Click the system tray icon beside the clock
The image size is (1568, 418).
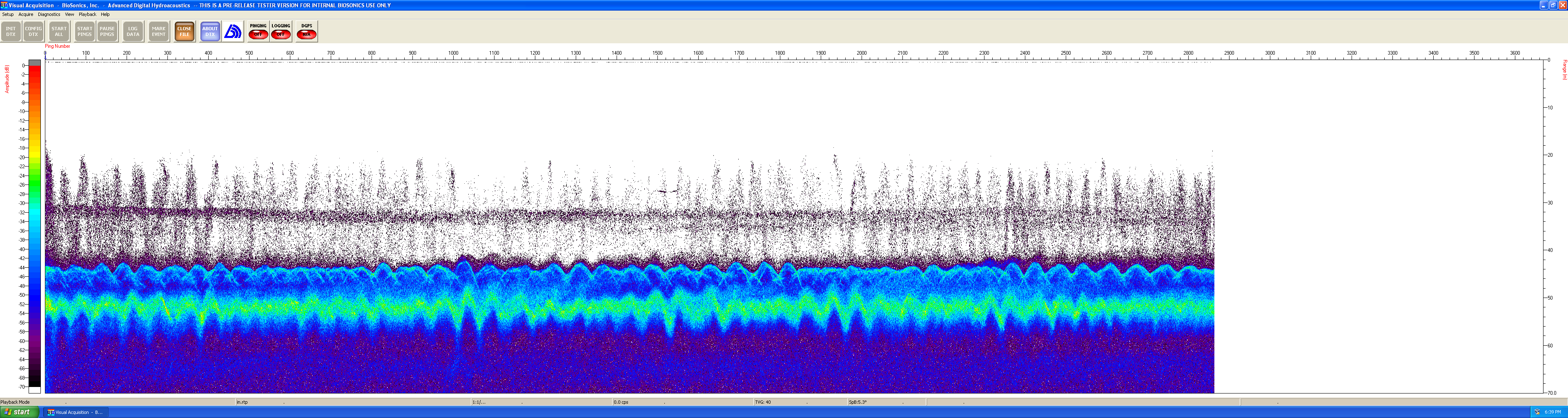point(1537,412)
